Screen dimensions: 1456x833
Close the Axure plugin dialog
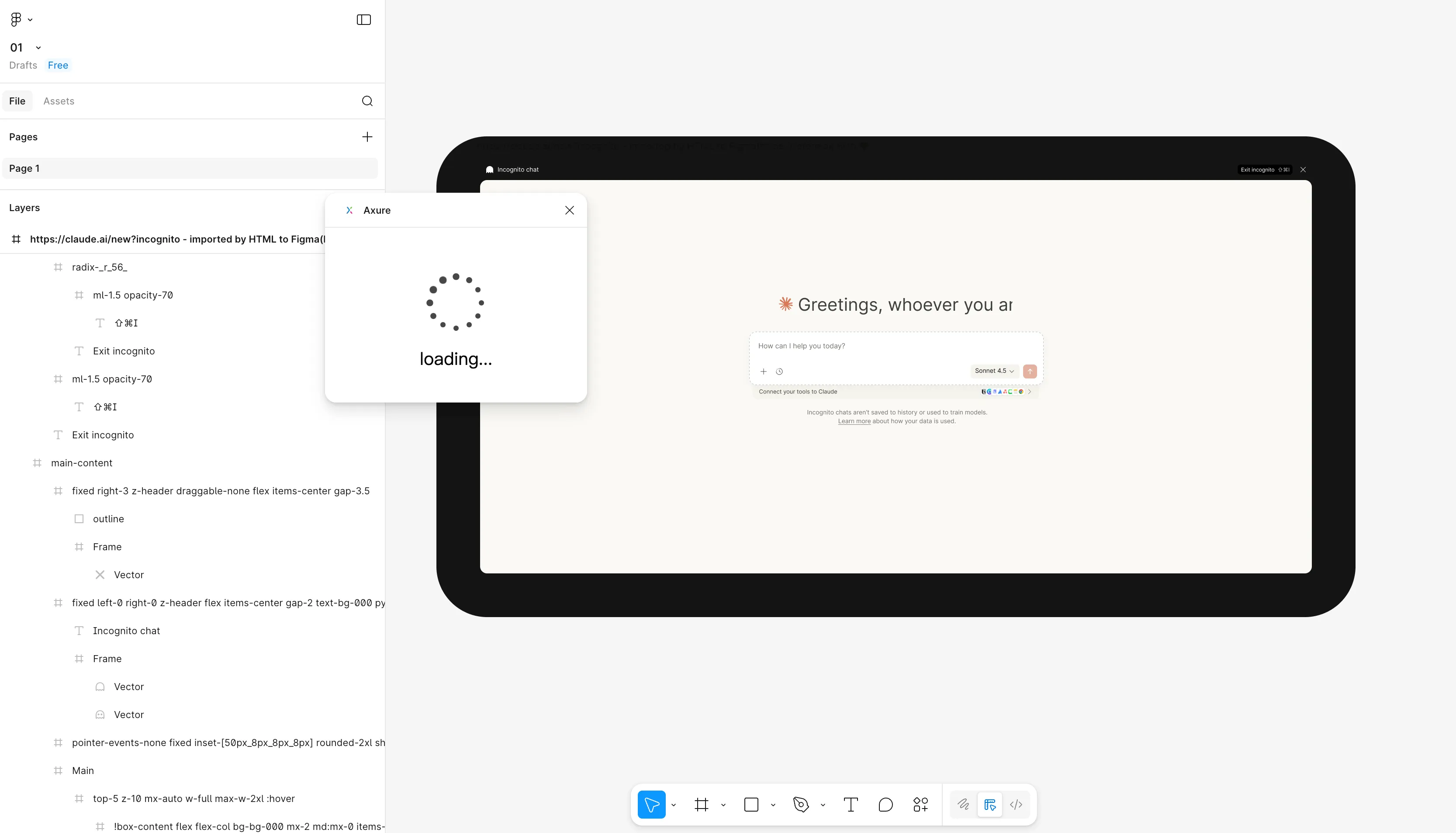tap(569, 210)
